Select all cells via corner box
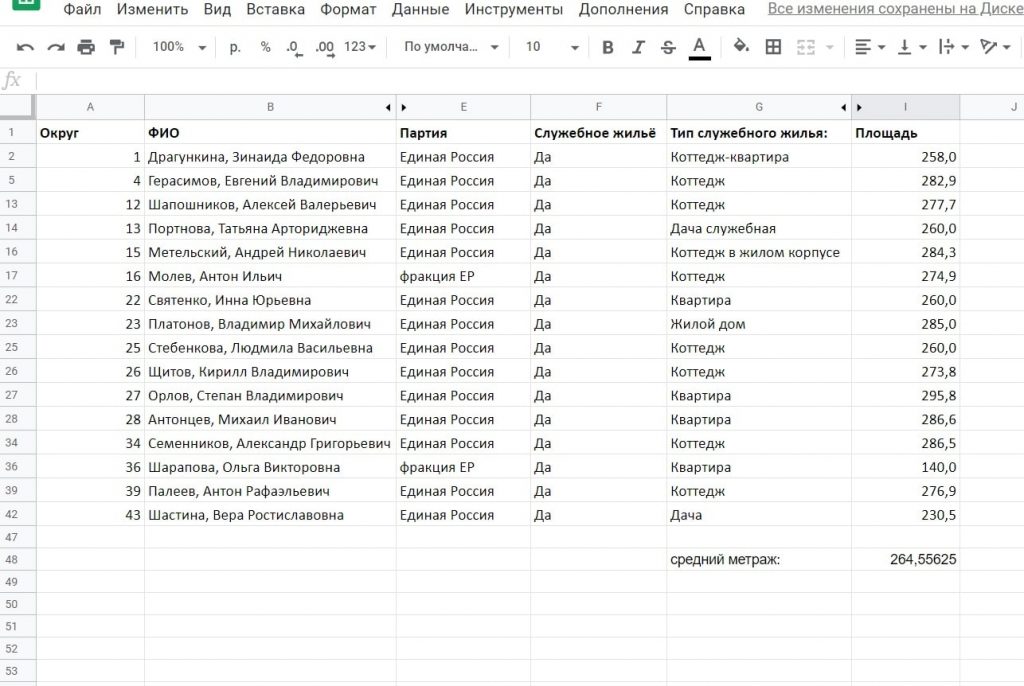Viewport: 1024px width, 686px height. click(16, 106)
